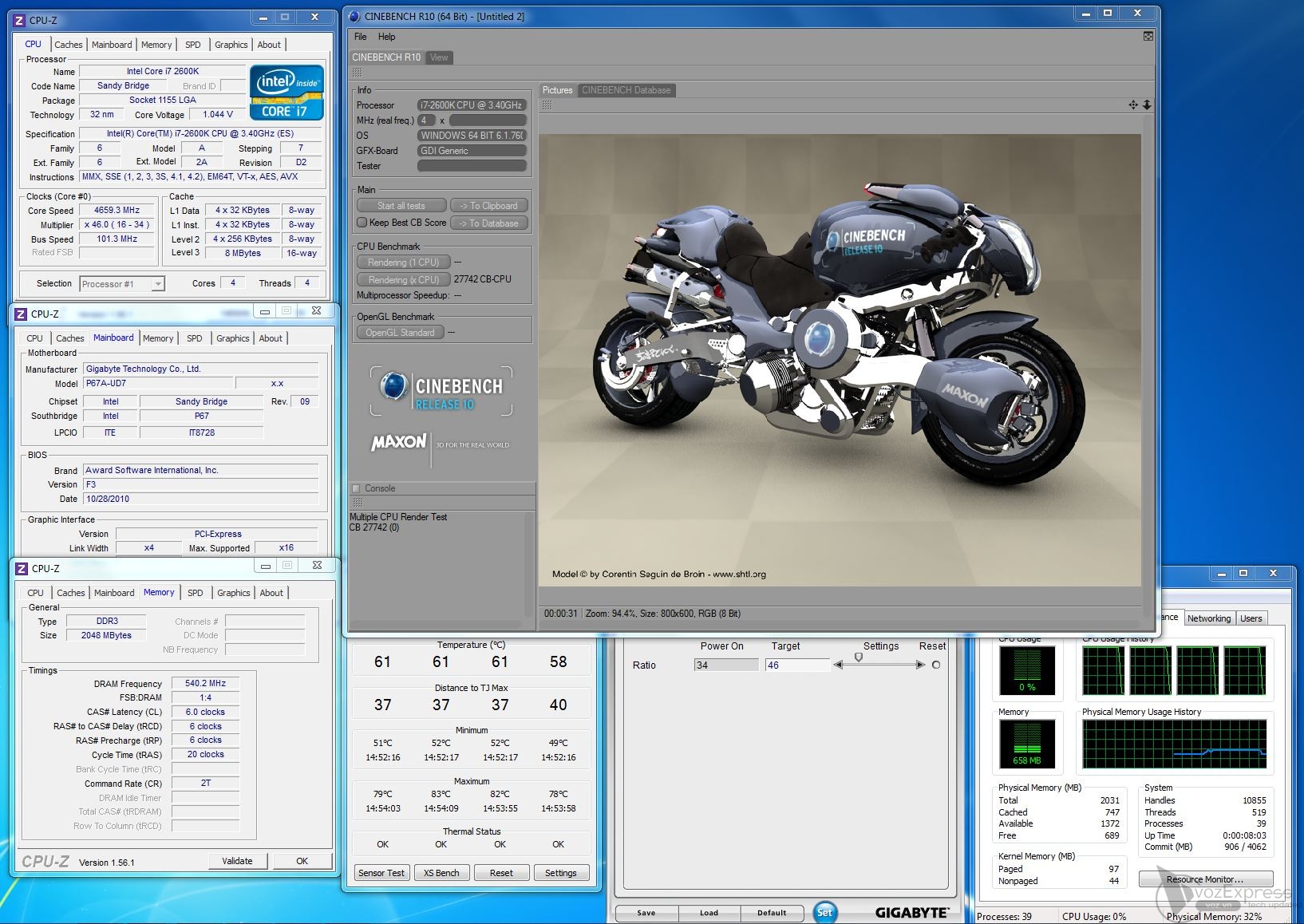The image size is (1304, 924).
Task: Click the Target ratio field showing 46
Action: (x=797, y=665)
